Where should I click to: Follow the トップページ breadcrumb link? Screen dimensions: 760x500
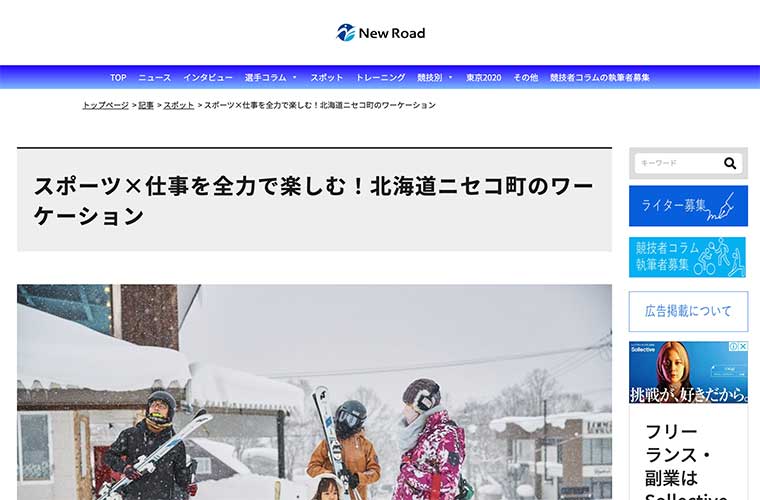[x=106, y=105]
